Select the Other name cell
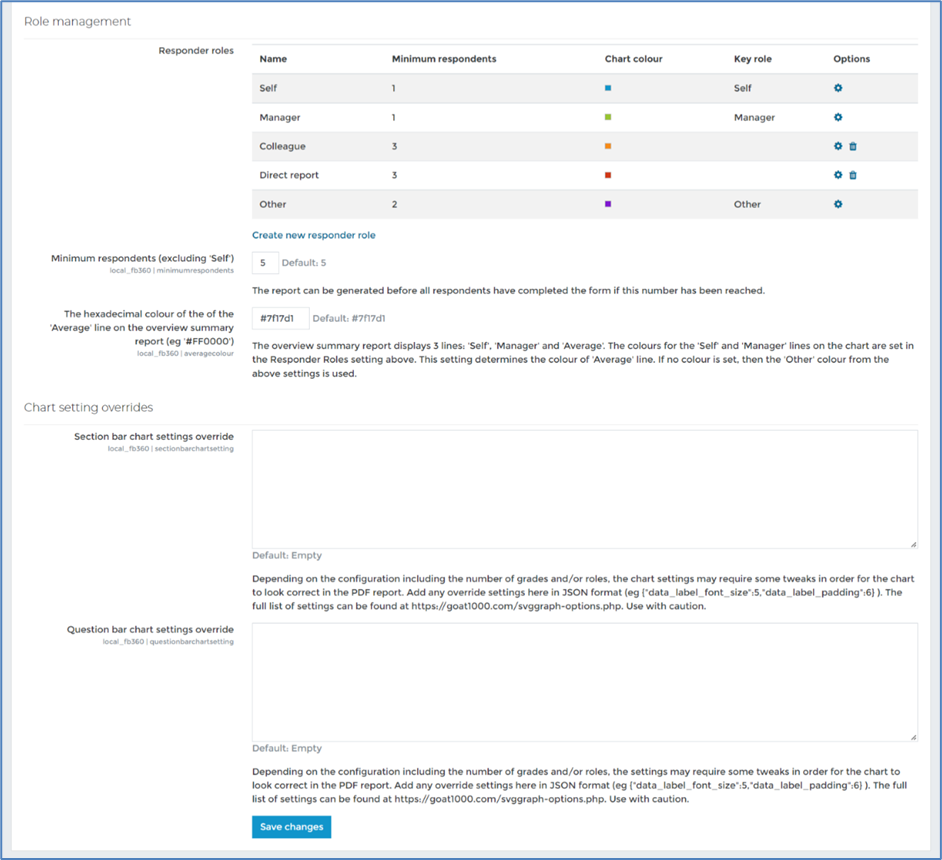The image size is (942, 860). pyautogui.click(x=273, y=204)
